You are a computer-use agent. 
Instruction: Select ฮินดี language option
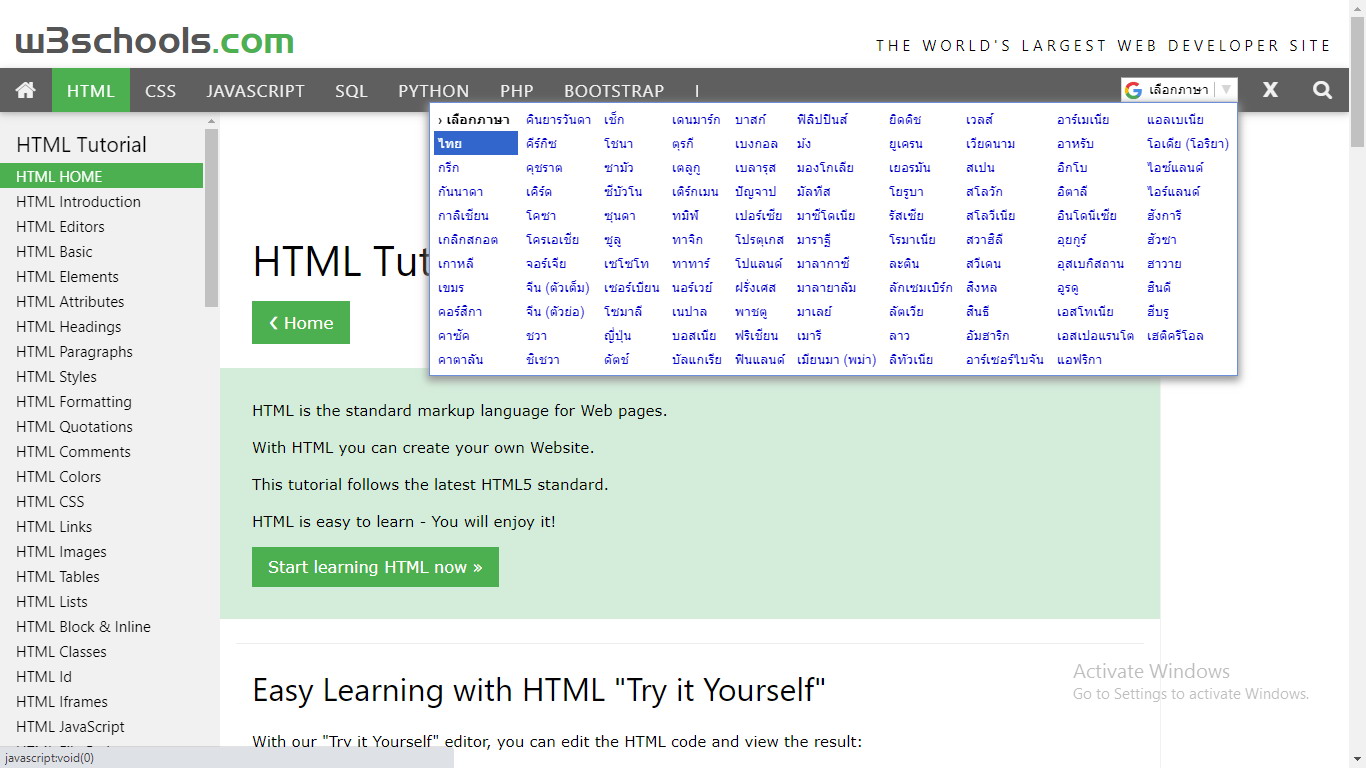point(1159,287)
